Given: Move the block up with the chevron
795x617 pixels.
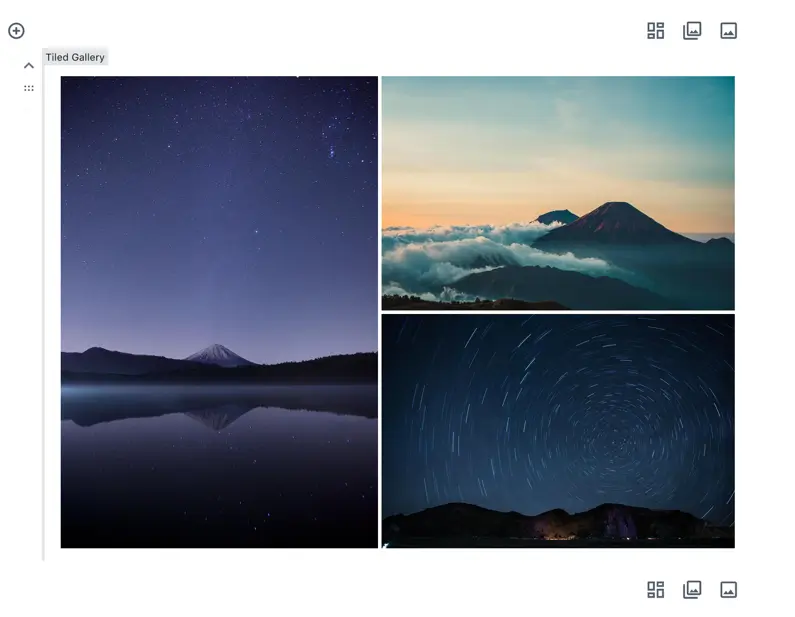Looking at the screenshot, I should [29, 65].
